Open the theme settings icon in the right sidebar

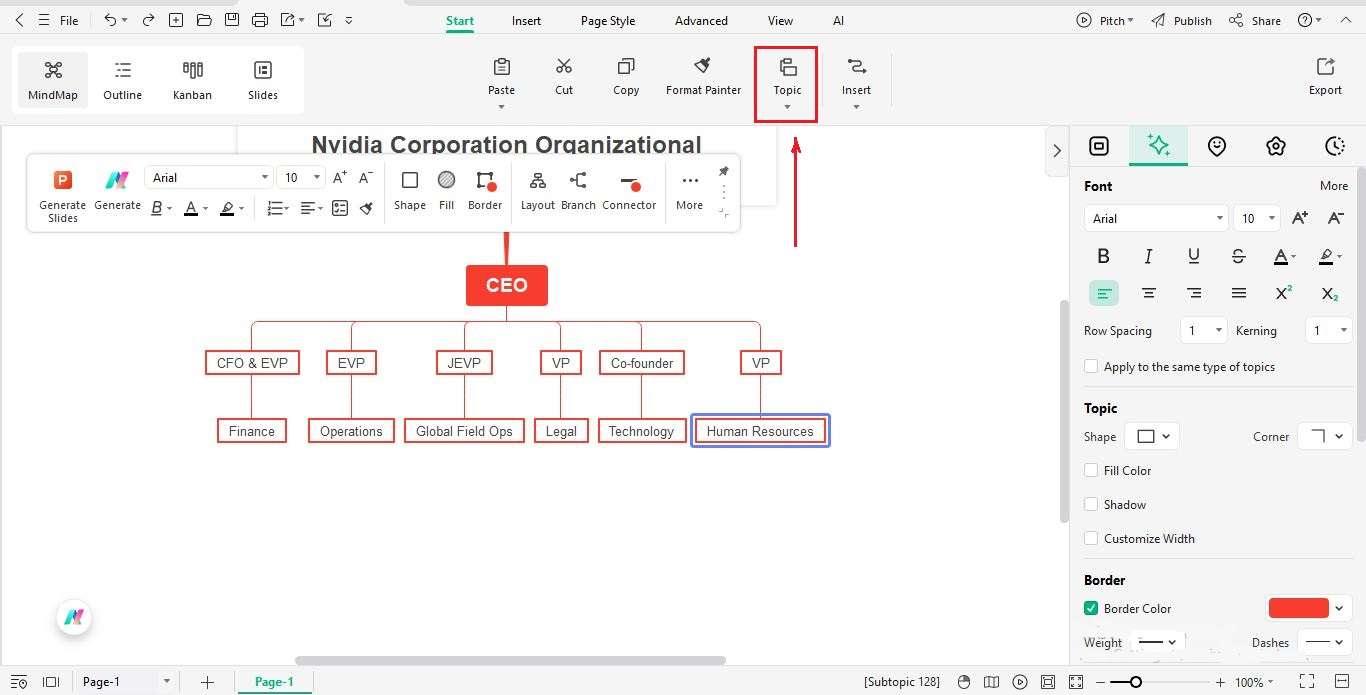(1276, 146)
